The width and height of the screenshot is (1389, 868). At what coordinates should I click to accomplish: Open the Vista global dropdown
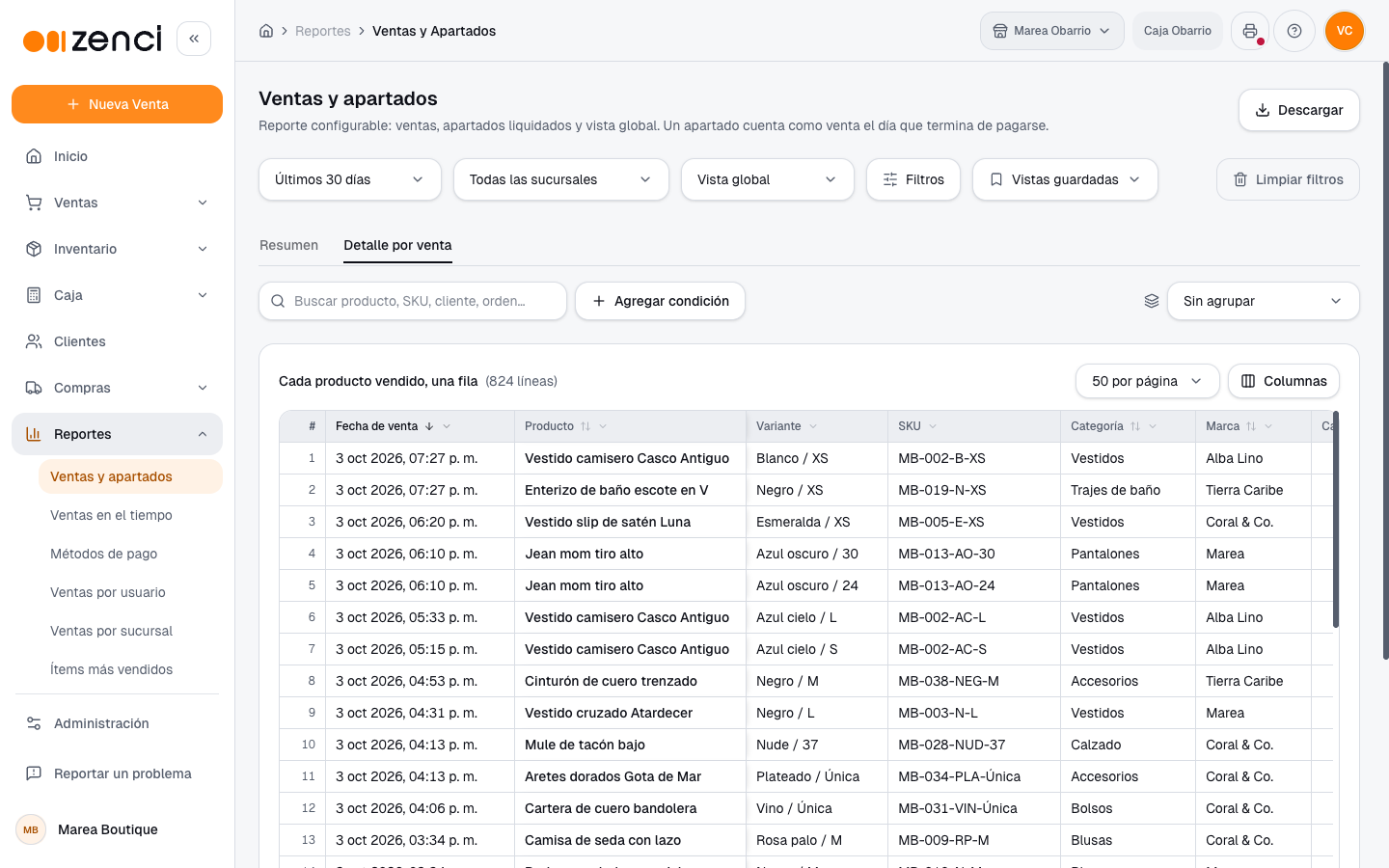click(768, 179)
